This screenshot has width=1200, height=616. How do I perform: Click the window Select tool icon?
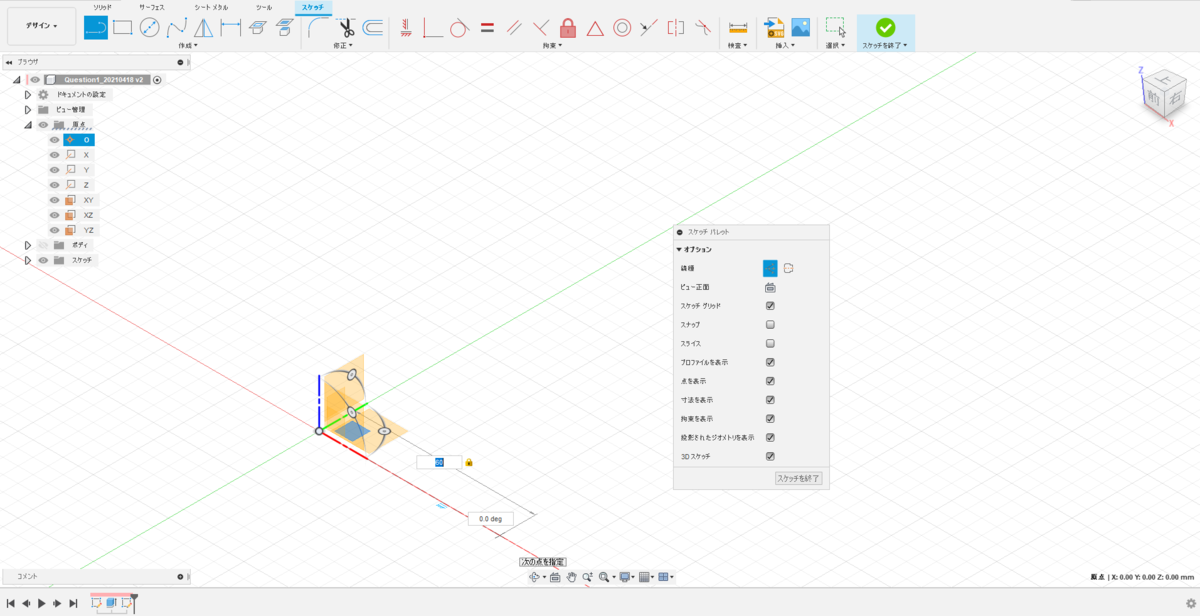(835, 27)
